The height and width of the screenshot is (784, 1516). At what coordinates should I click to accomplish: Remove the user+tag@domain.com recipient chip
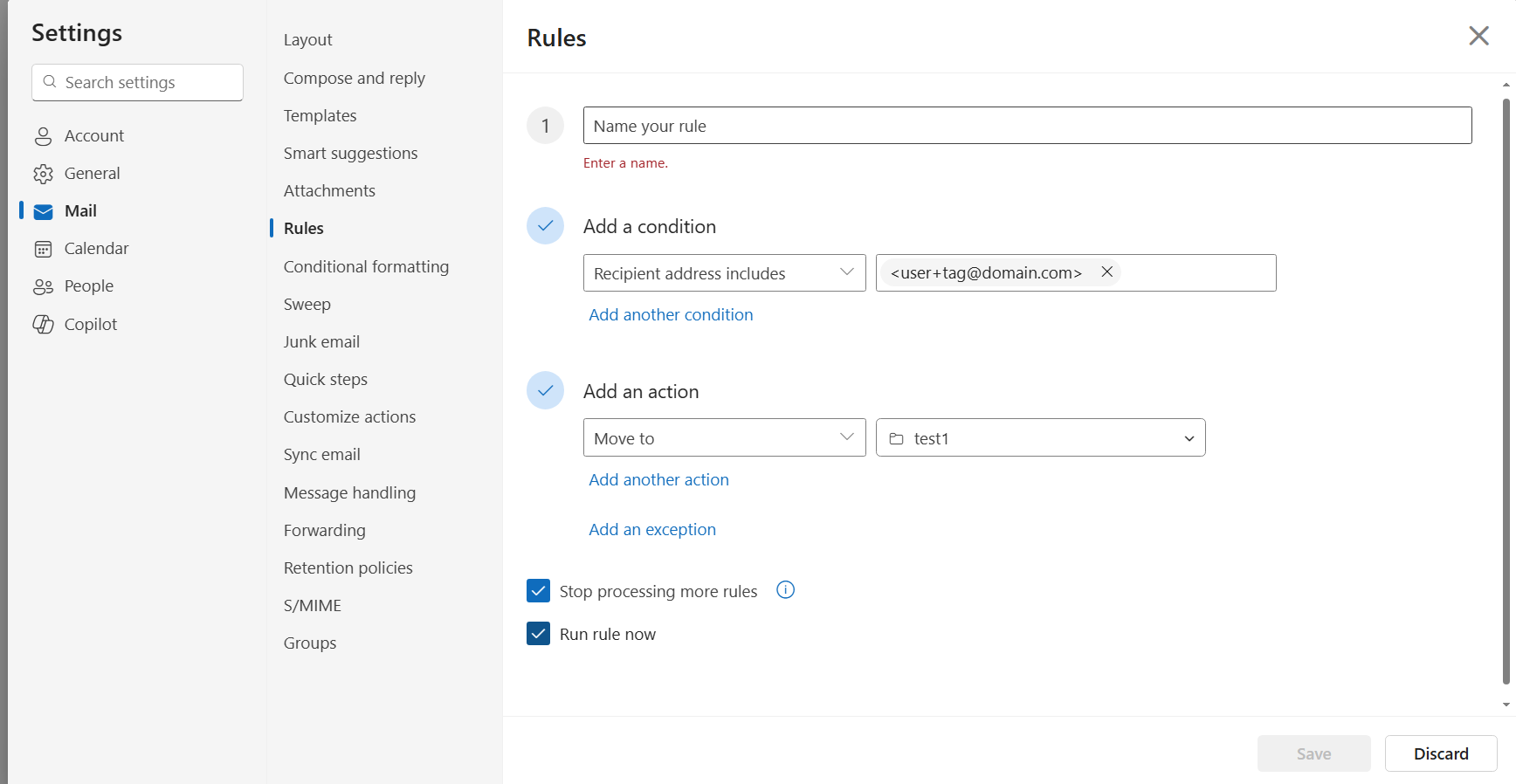[x=1106, y=272]
